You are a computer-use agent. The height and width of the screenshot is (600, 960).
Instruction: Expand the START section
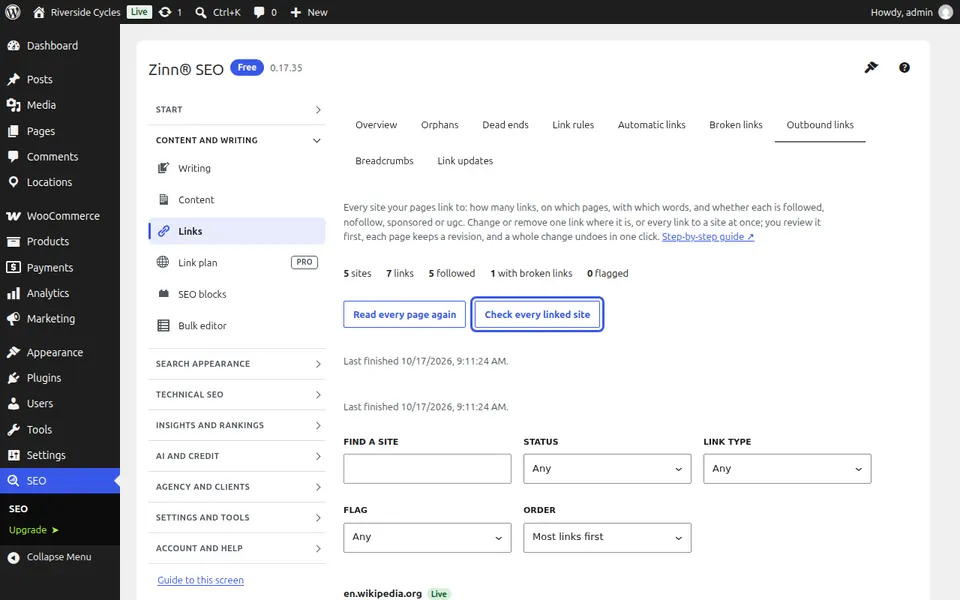click(x=237, y=110)
